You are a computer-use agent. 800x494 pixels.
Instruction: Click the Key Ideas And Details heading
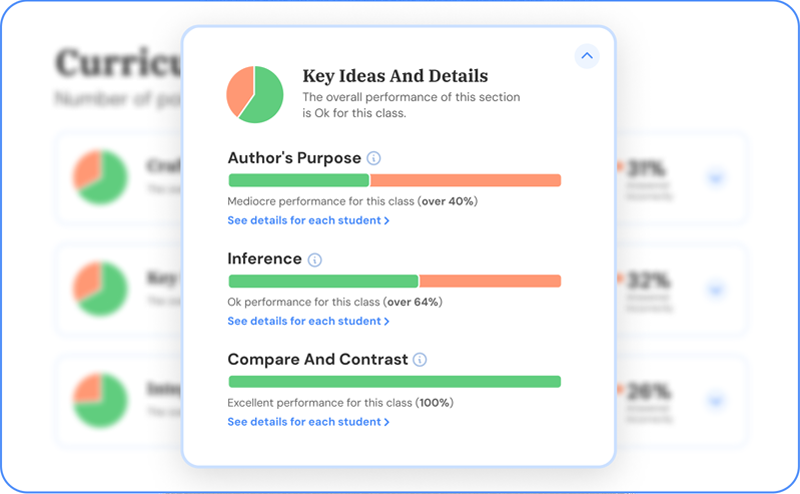click(395, 76)
